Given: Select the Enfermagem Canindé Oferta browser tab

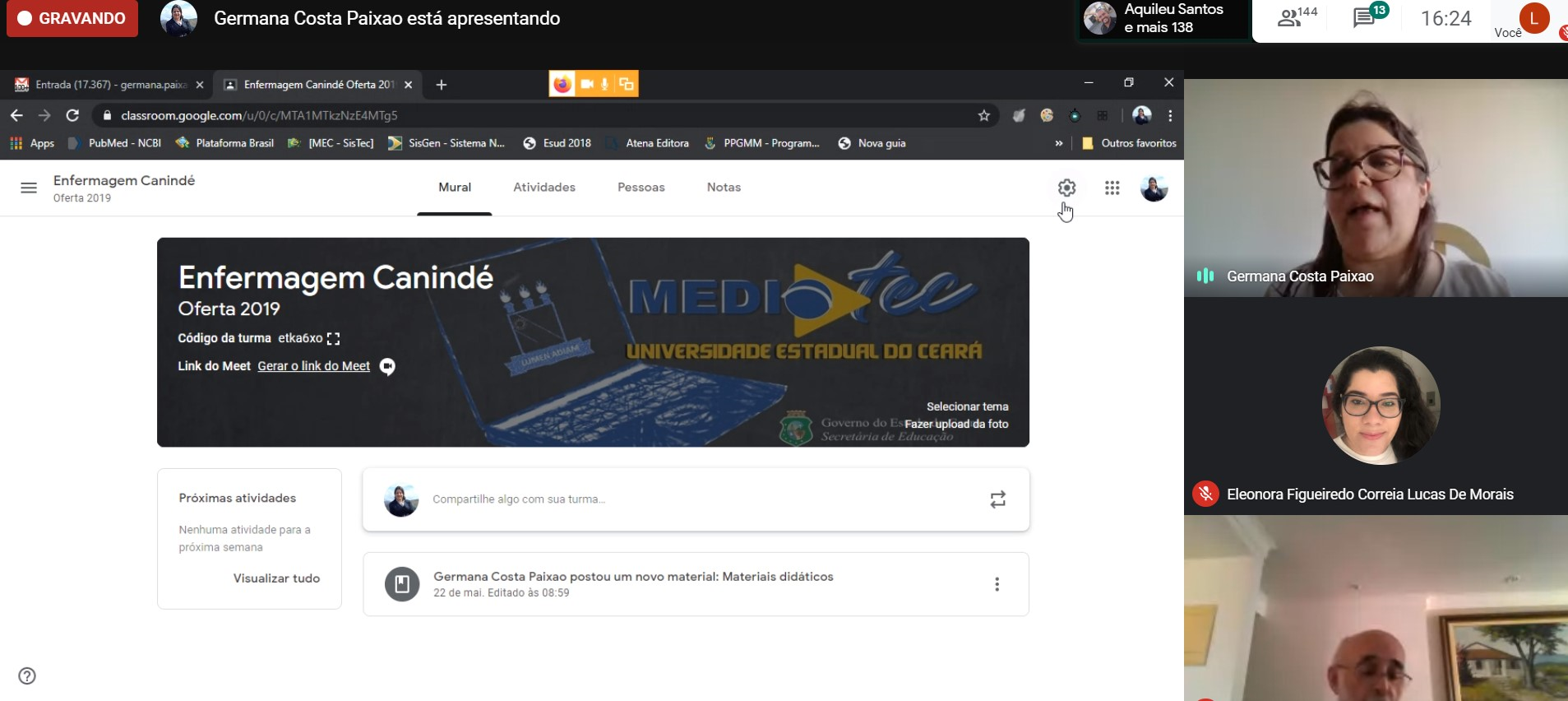Looking at the screenshot, I should 317,85.
